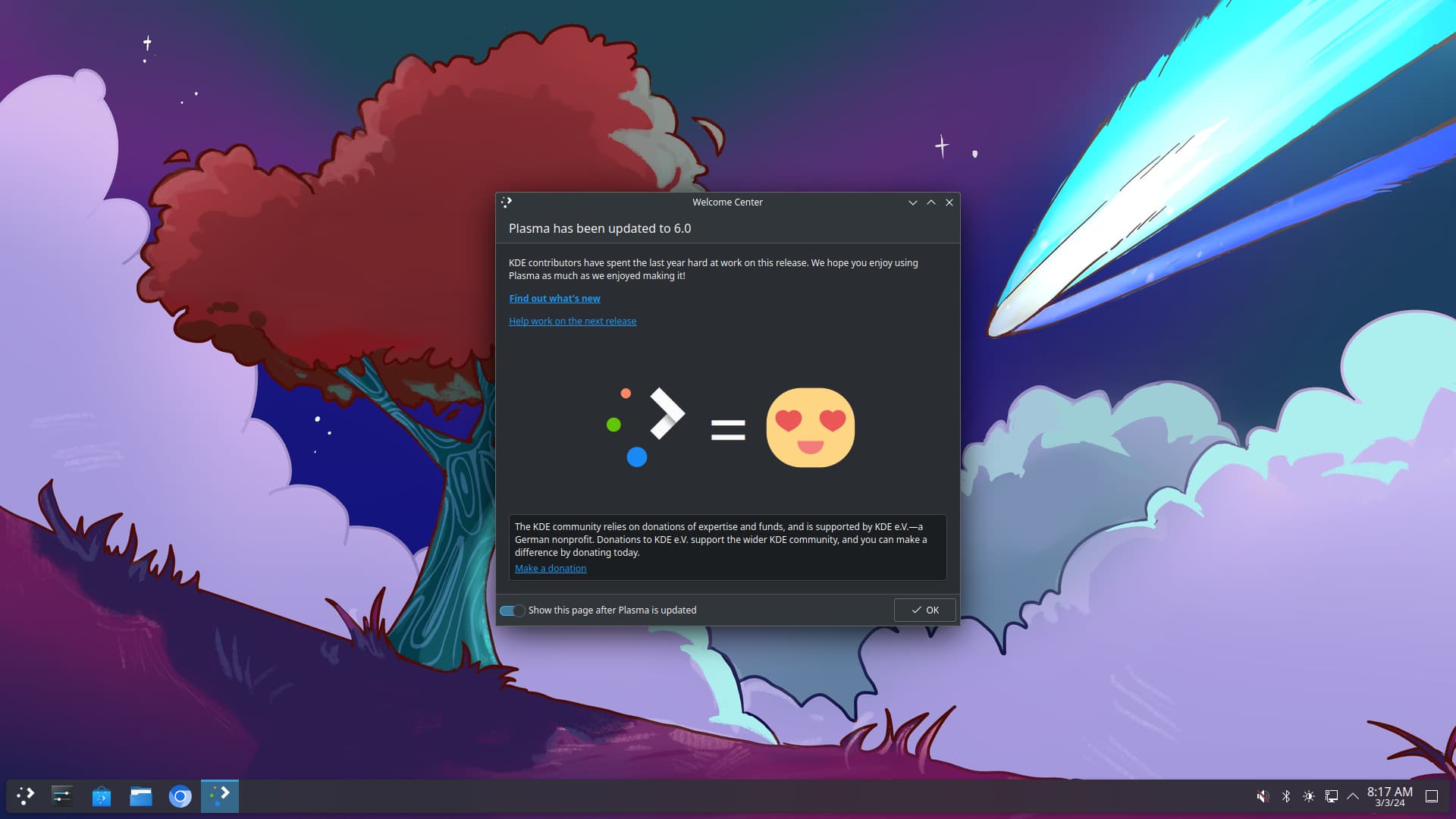
Task: Click Welcome Center window title bar icon
Action: click(507, 202)
